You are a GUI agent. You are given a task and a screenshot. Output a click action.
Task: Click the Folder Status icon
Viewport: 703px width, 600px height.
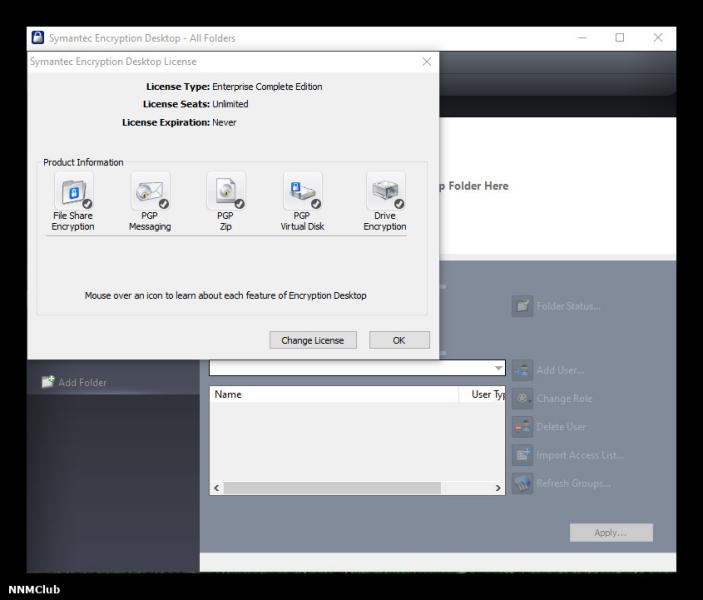pyautogui.click(x=522, y=306)
